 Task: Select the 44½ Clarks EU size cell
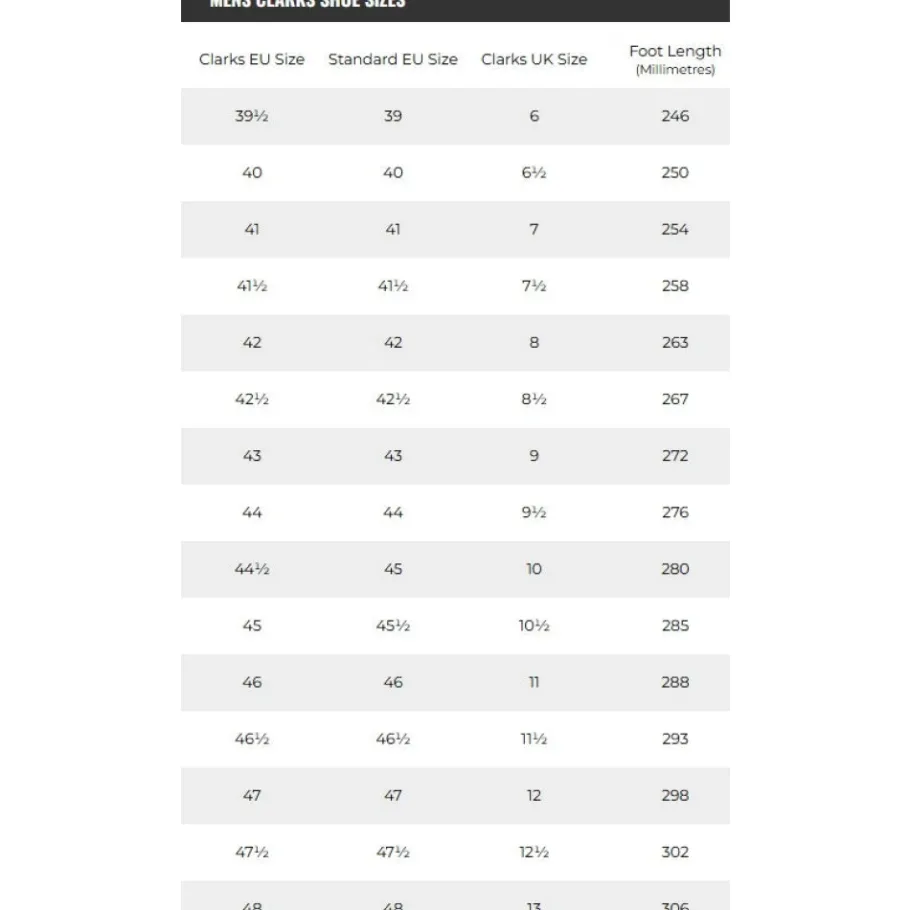click(252, 569)
